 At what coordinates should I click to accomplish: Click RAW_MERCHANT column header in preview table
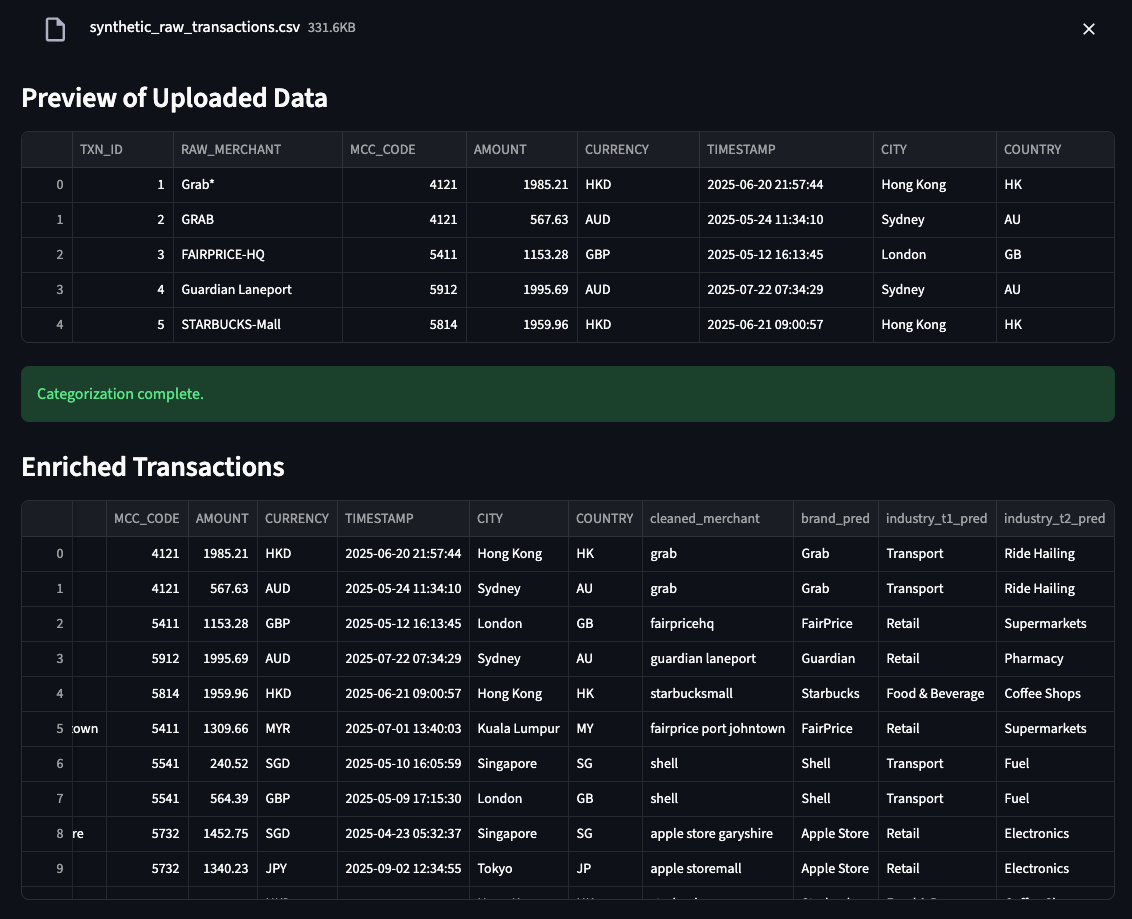click(231, 149)
